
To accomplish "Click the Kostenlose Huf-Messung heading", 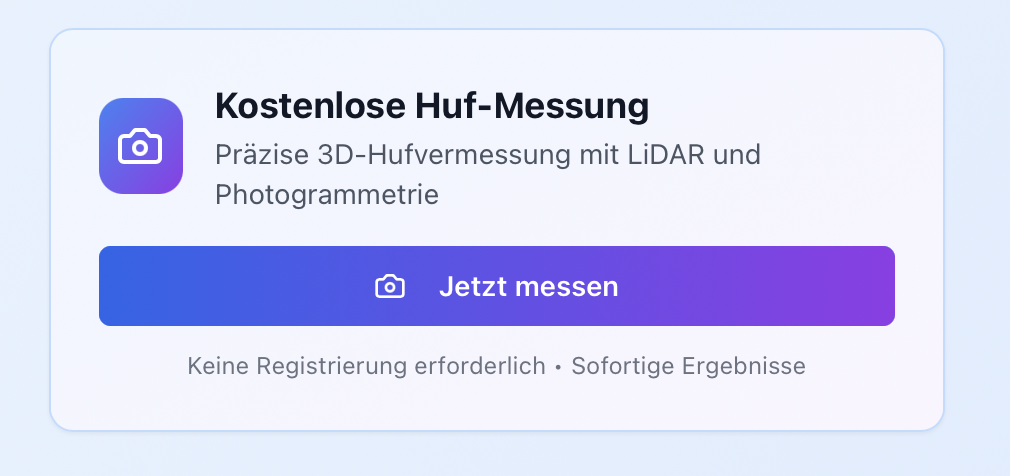I will [x=432, y=105].
